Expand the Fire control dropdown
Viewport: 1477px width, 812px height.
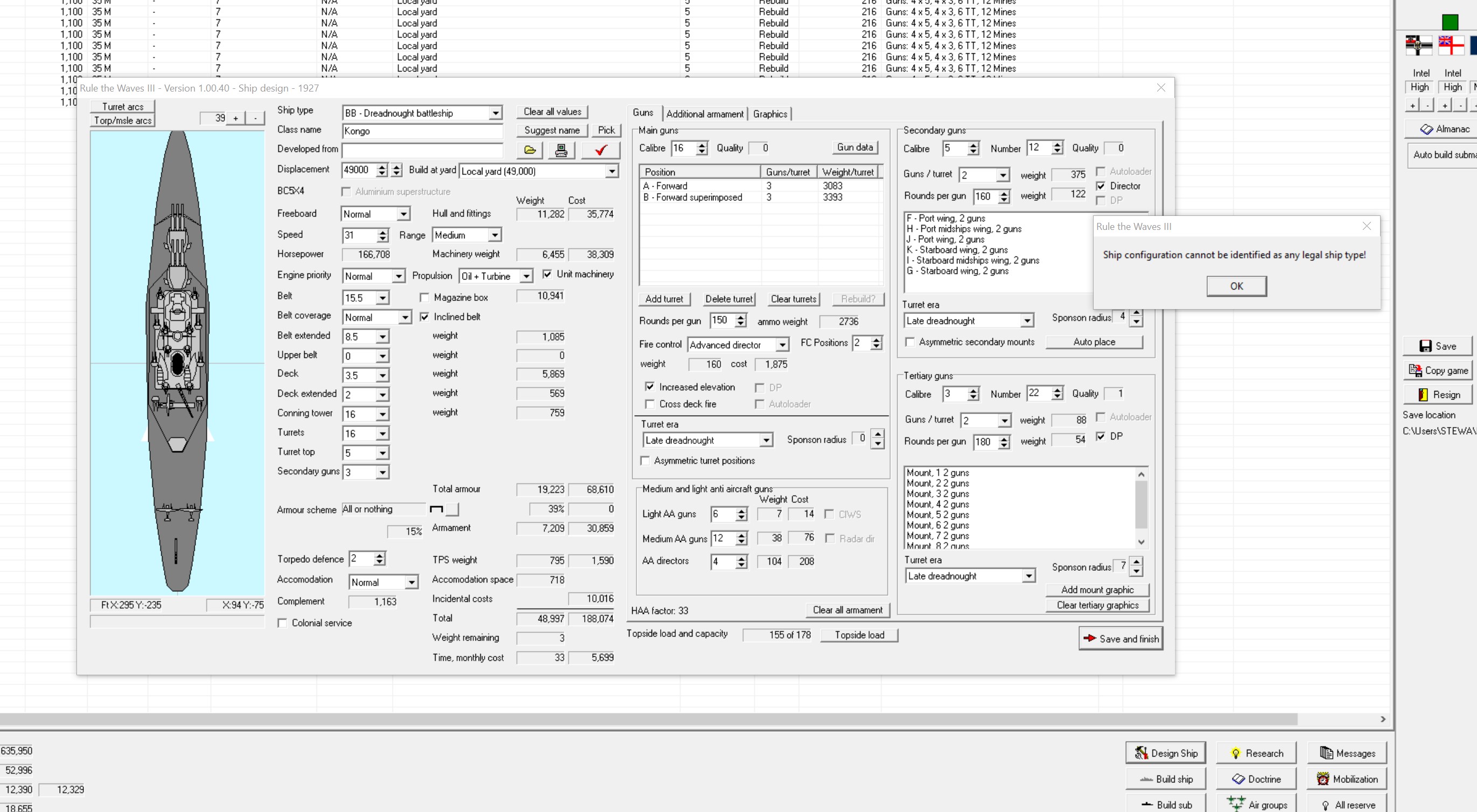(x=782, y=345)
